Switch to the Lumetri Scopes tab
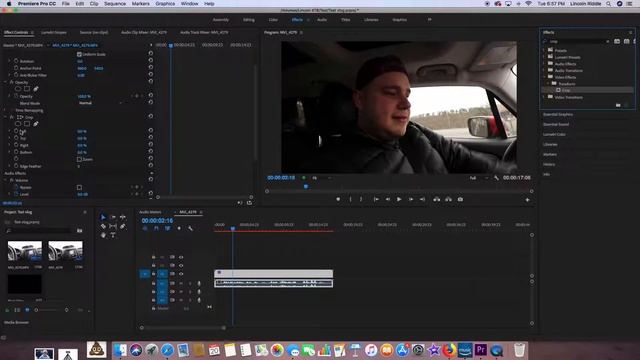The image size is (640, 360). 54,32
